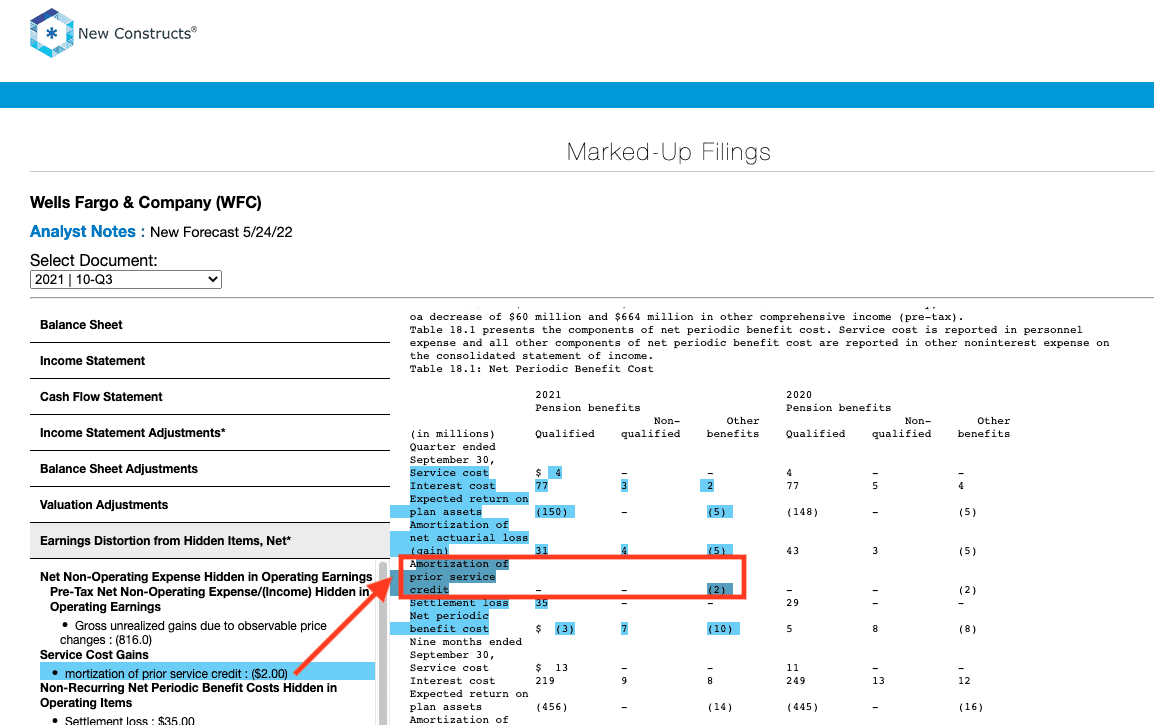Open the Cash Flow Statement section
The height and width of the screenshot is (725, 1154).
tap(210, 397)
